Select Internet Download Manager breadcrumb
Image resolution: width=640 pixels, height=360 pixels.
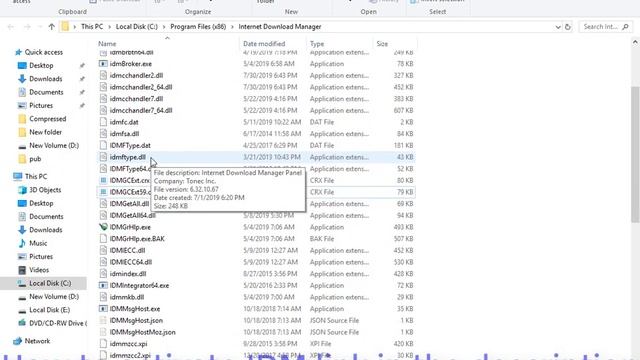point(280,27)
